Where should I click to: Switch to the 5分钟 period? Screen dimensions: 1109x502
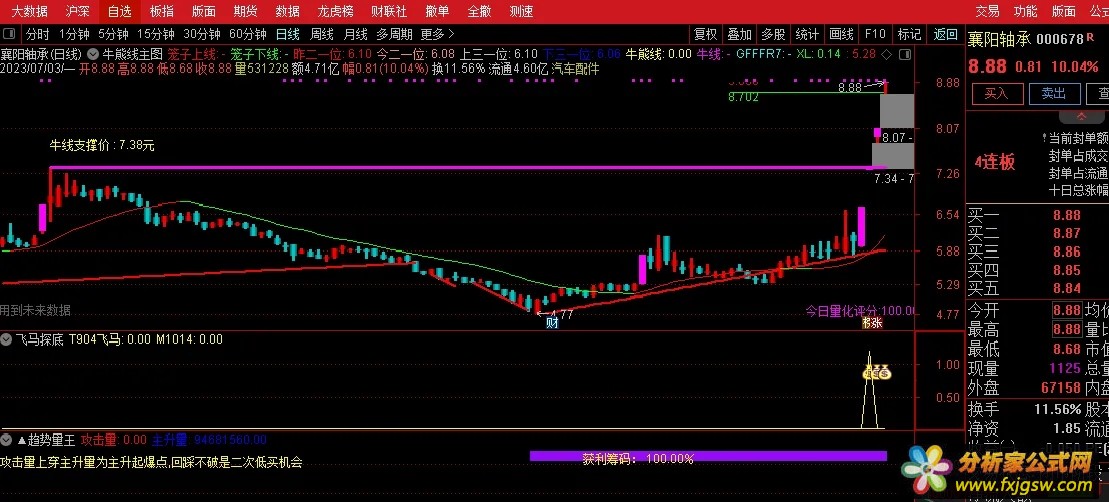pos(113,34)
